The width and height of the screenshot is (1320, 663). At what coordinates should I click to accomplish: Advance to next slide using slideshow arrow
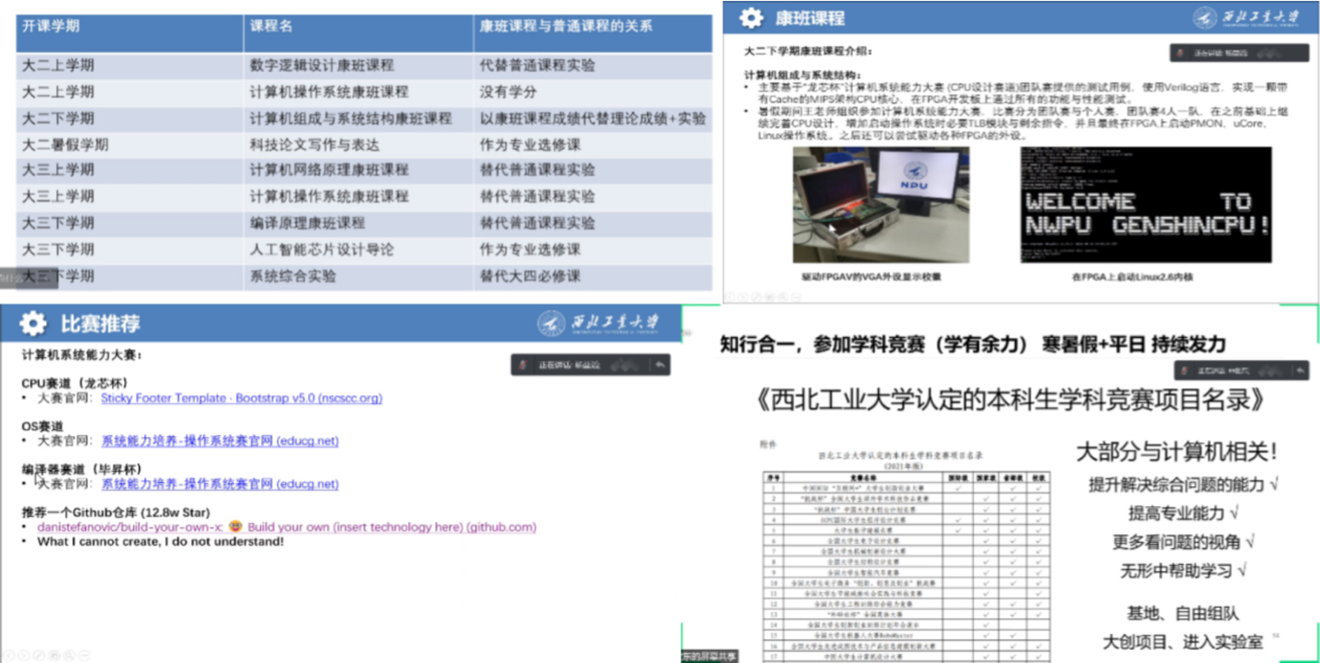(x=22, y=655)
